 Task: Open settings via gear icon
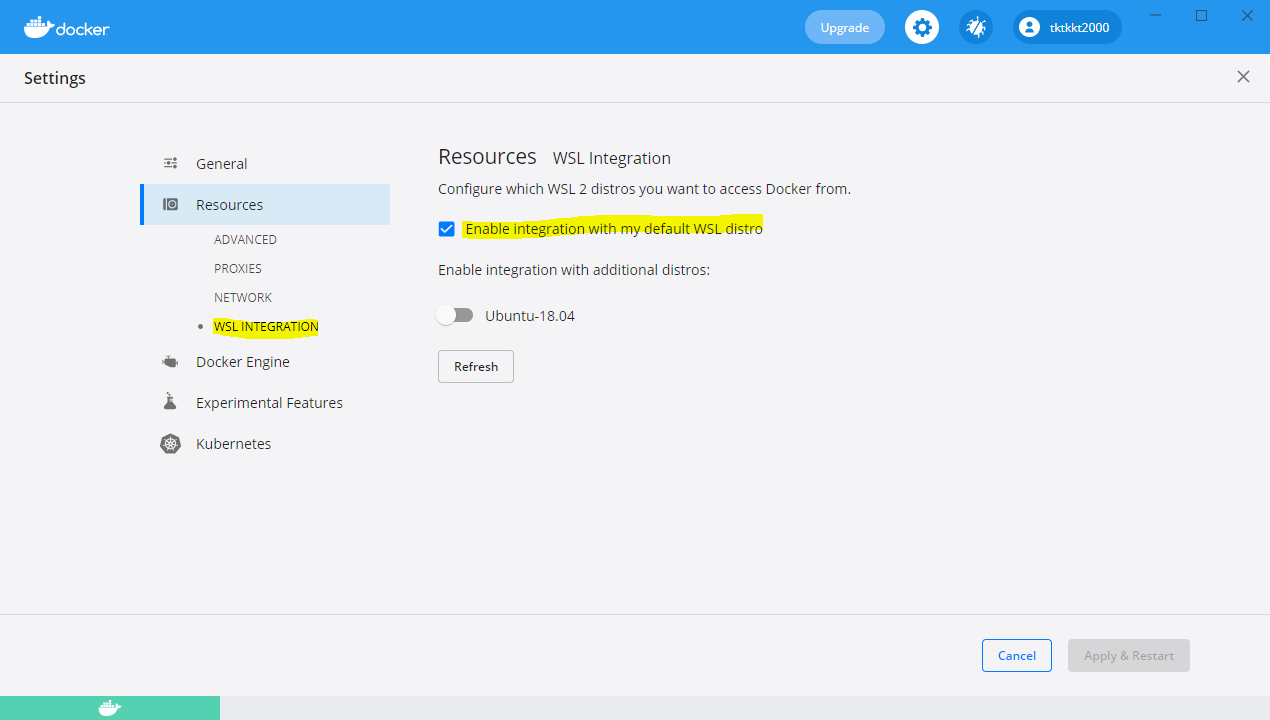pyautogui.click(x=922, y=27)
